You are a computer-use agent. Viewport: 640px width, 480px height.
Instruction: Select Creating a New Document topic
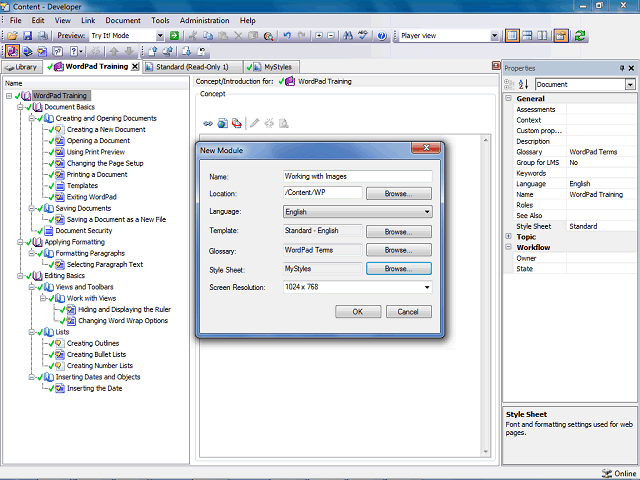coord(106,129)
